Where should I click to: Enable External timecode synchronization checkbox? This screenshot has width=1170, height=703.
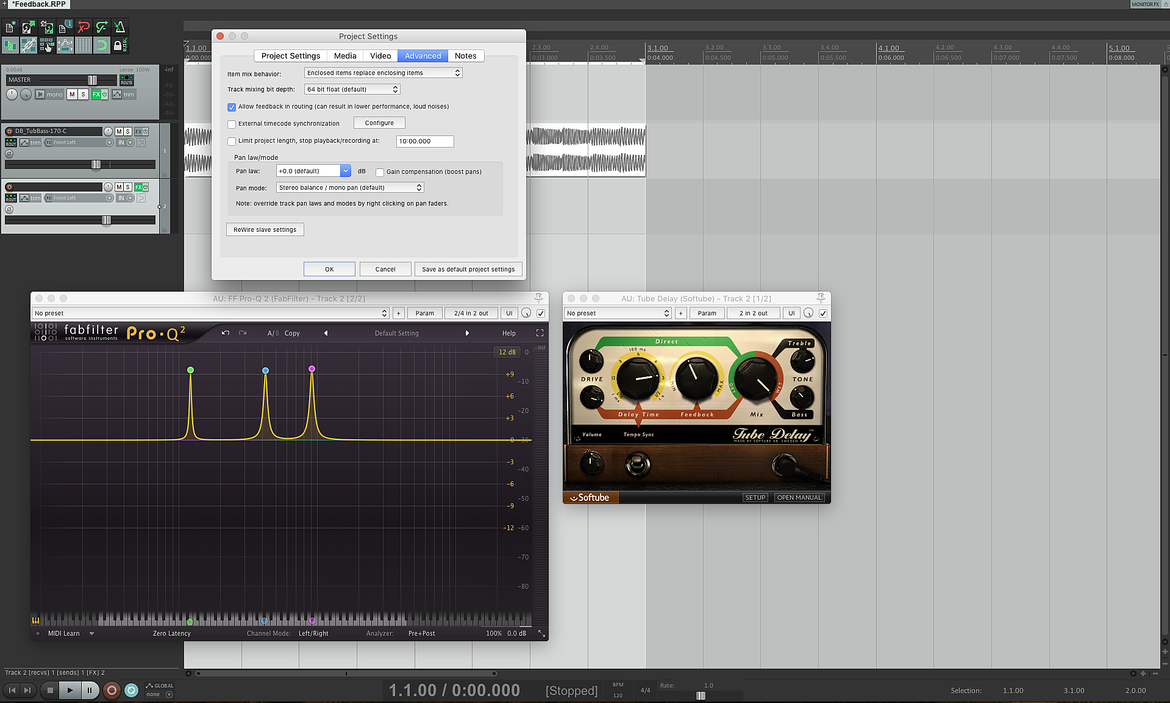coord(231,124)
